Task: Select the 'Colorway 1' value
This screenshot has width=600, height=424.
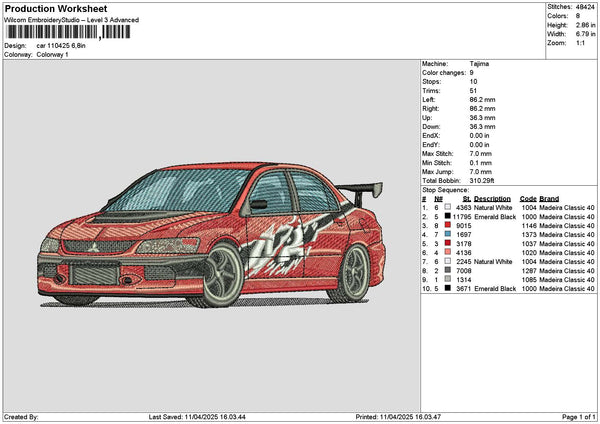Action: point(52,55)
